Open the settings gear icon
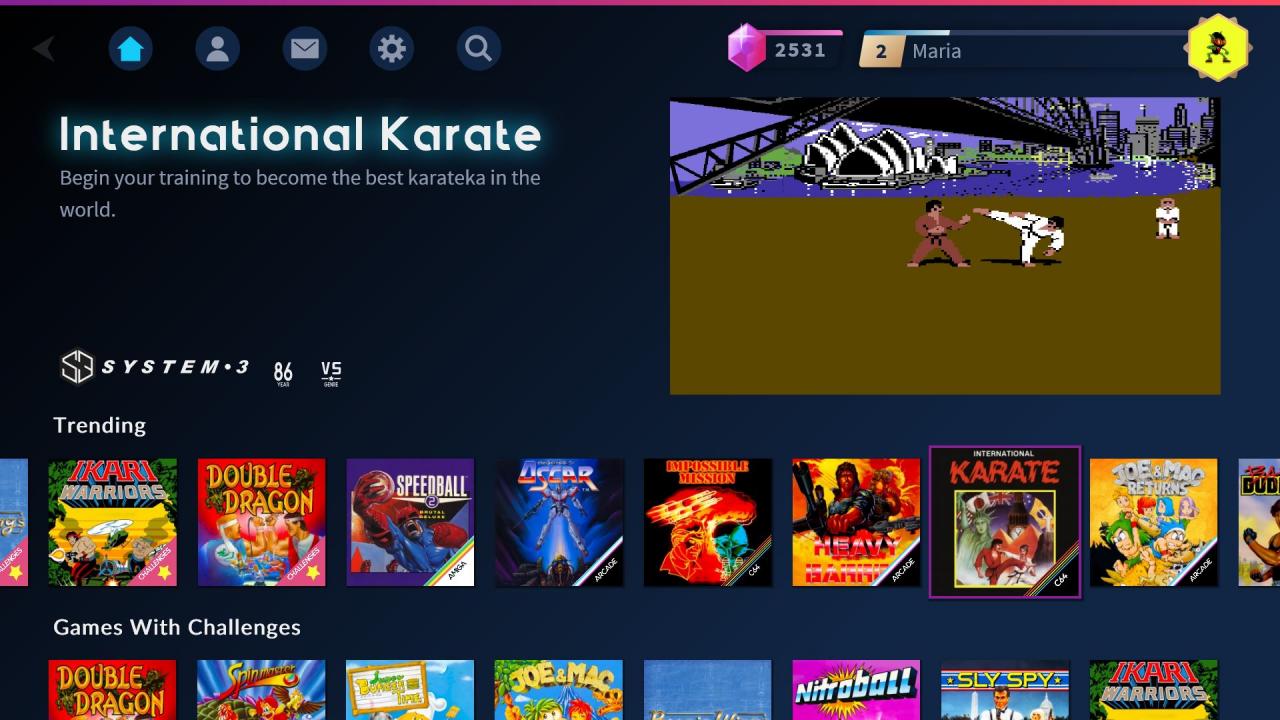1280x720 pixels. (x=391, y=48)
